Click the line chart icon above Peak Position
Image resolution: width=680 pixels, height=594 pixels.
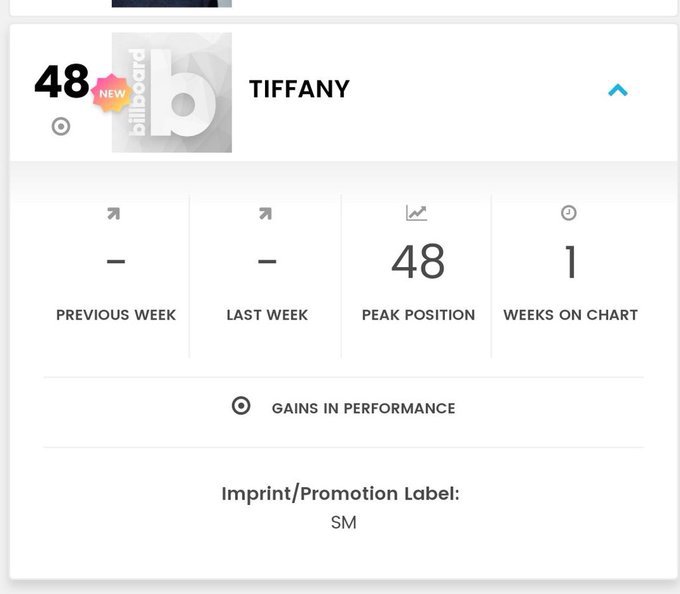[416, 213]
